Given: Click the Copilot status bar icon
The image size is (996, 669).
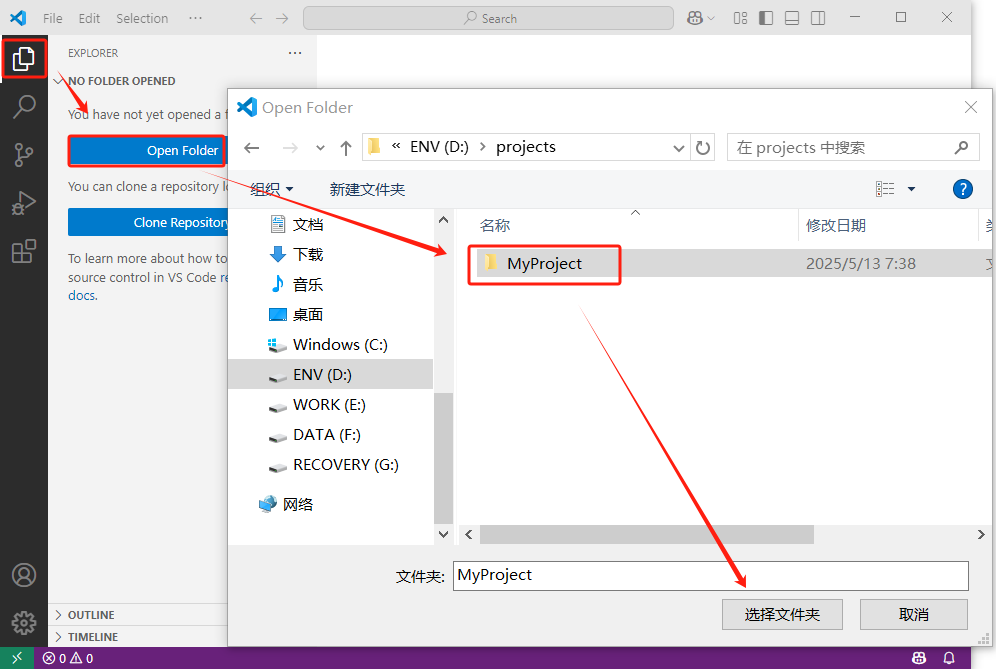Looking at the screenshot, I should point(919,658).
